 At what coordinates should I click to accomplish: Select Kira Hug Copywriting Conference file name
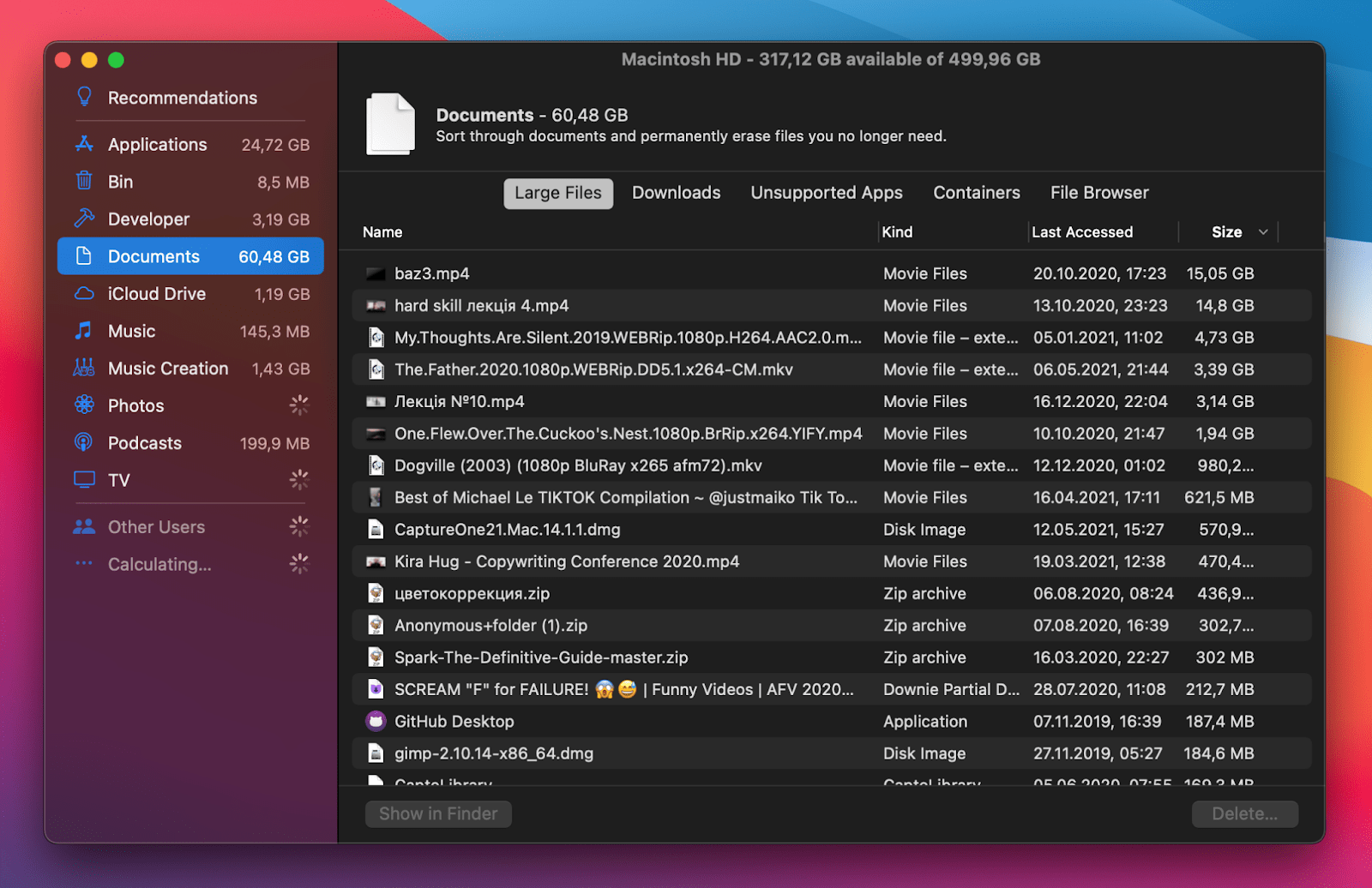pos(567,561)
